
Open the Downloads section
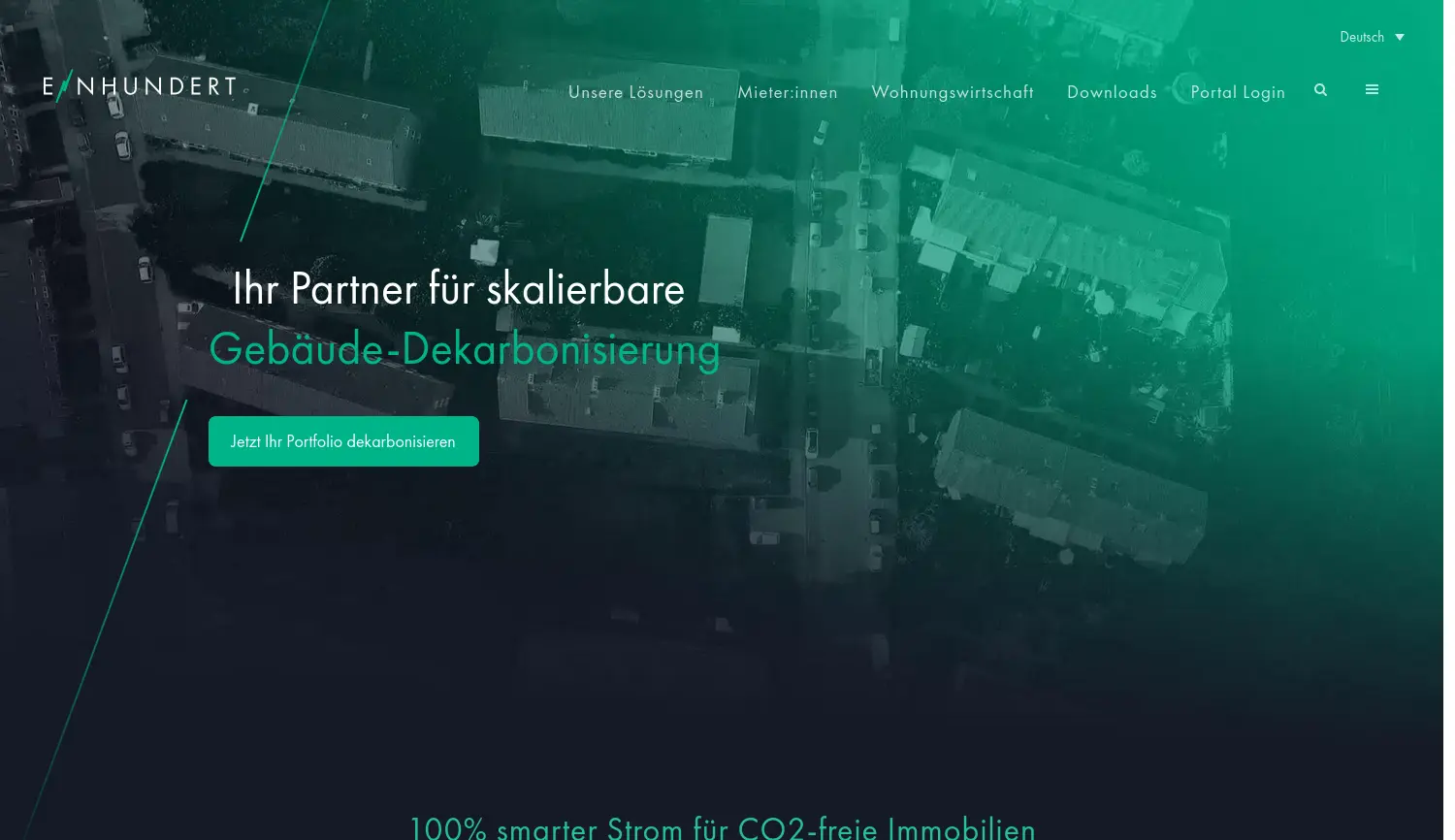click(x=1112, y=92)
